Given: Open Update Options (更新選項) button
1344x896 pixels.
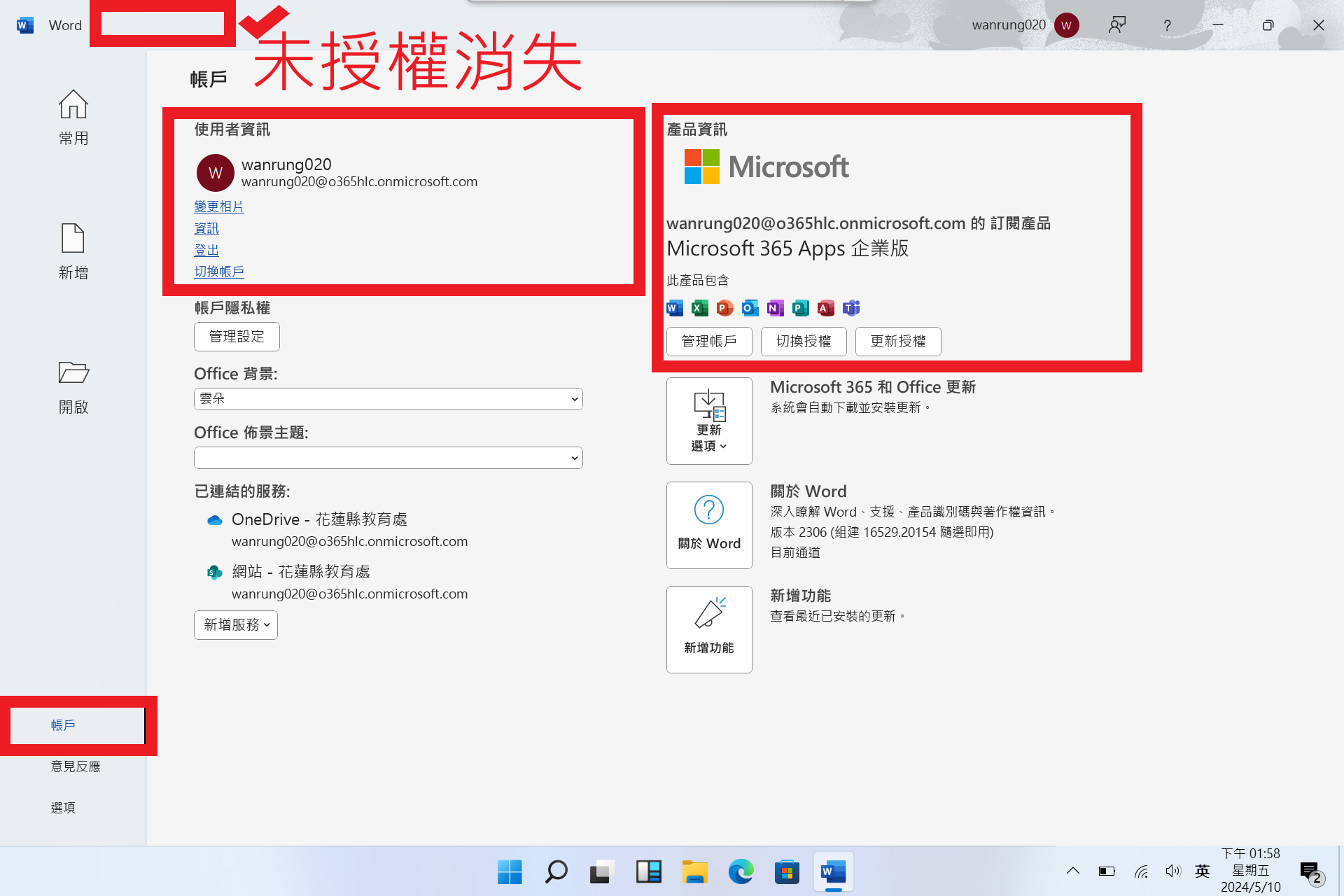Looking at the screenshot, I should point(708,421).
